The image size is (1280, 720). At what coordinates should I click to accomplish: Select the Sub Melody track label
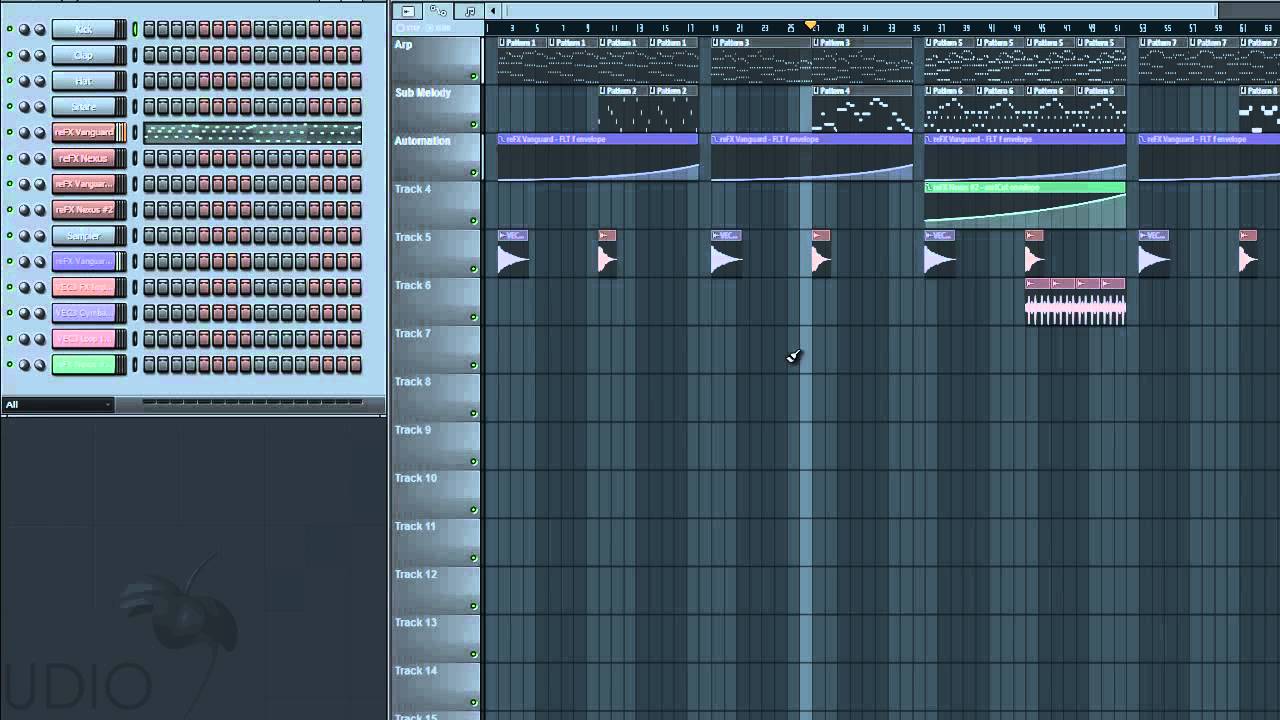423,93
